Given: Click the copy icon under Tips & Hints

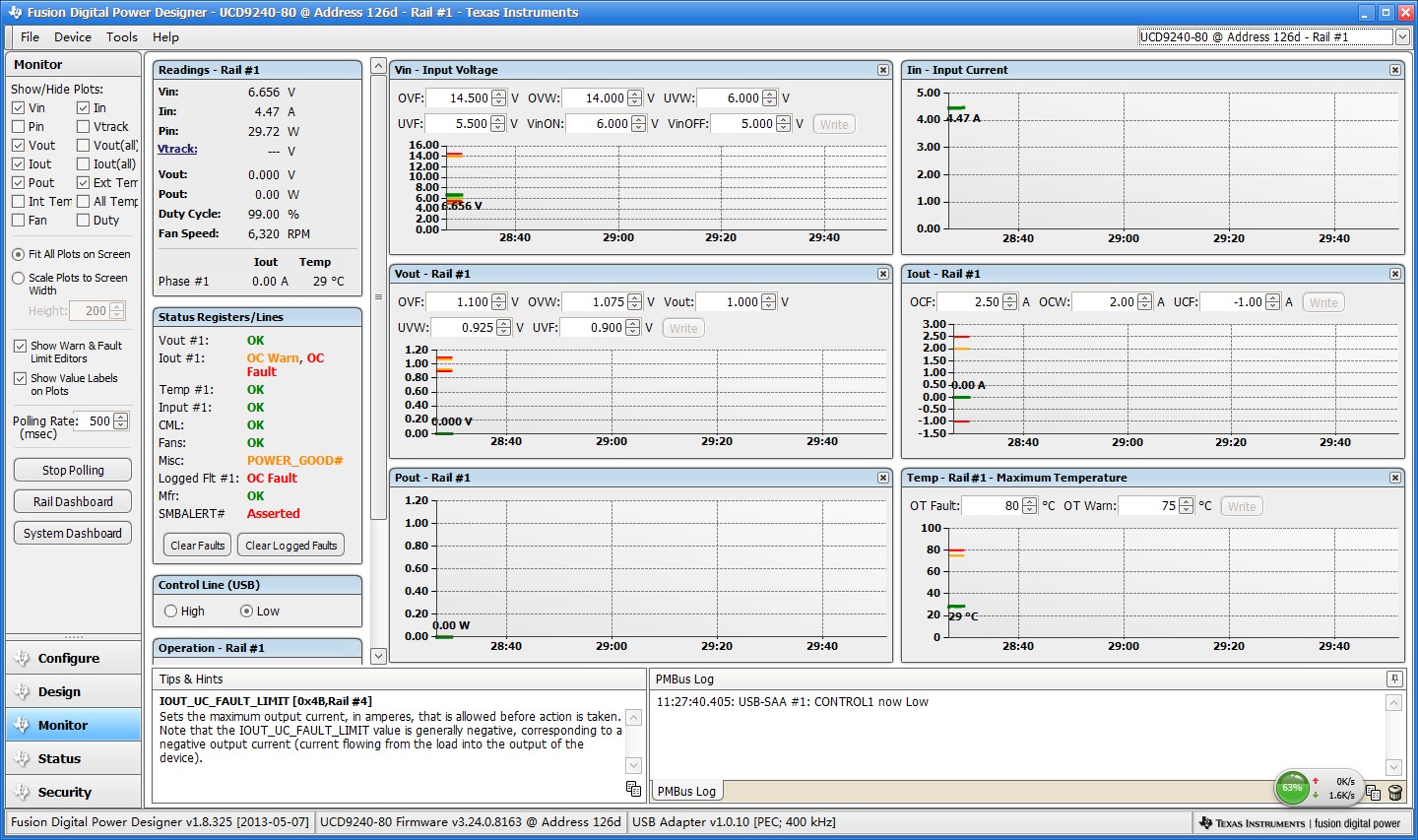Looking at the screenshot, I should pyautogui.click(x=633, y=789).
